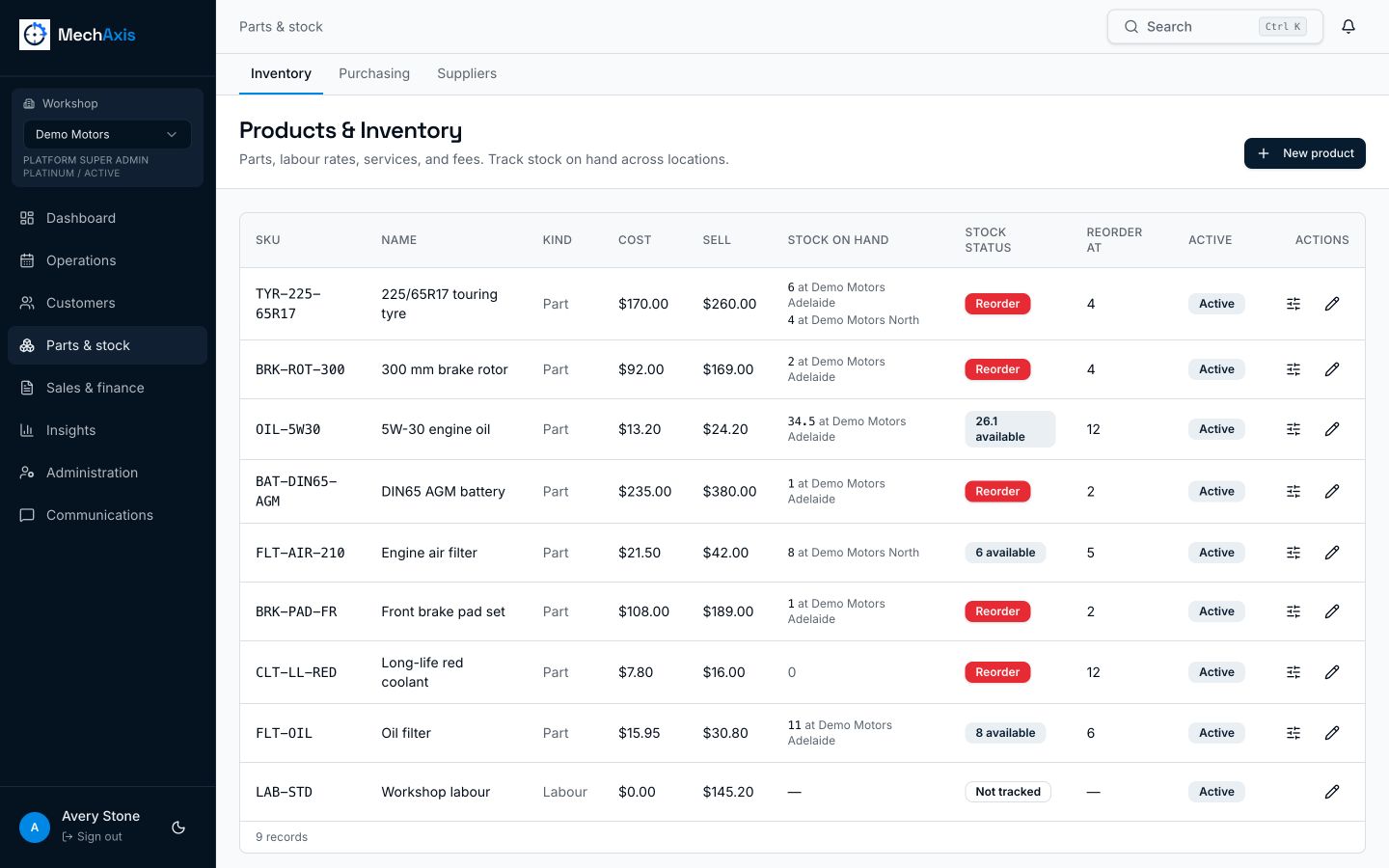Click Avery Stone avatar
The width and height of the screenshot is (1389, 868).
(x=35, y=827)
